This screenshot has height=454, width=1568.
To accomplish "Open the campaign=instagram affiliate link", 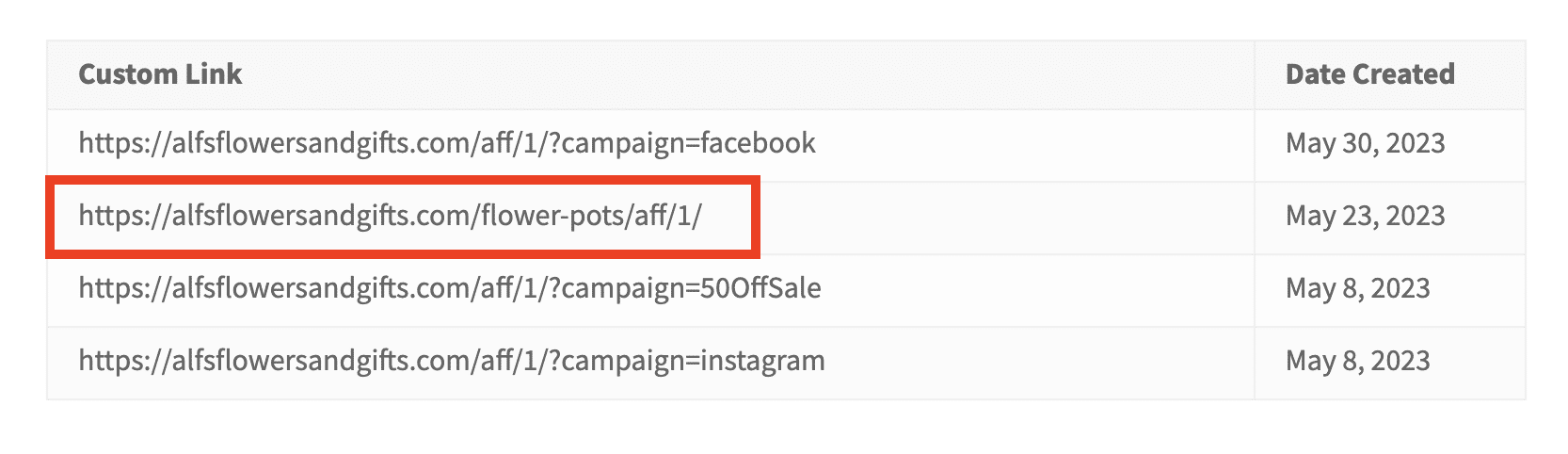I will tap(452, 361).
